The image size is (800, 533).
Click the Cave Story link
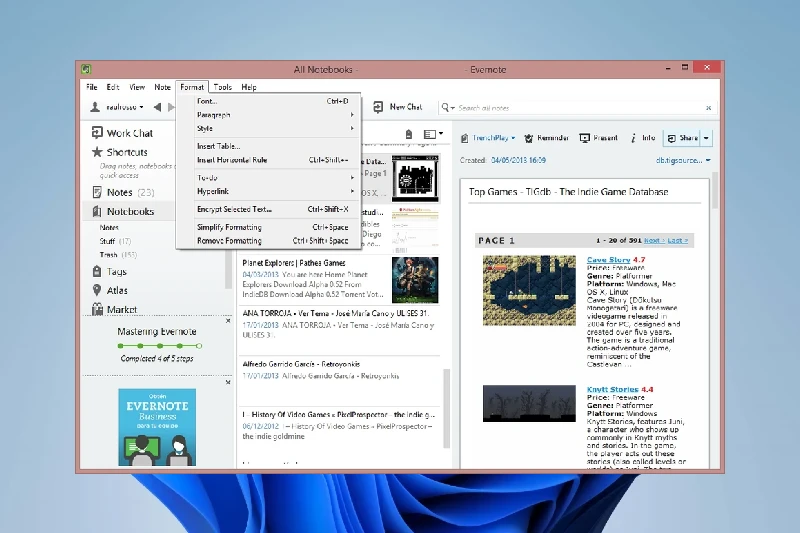pos(608,260)
